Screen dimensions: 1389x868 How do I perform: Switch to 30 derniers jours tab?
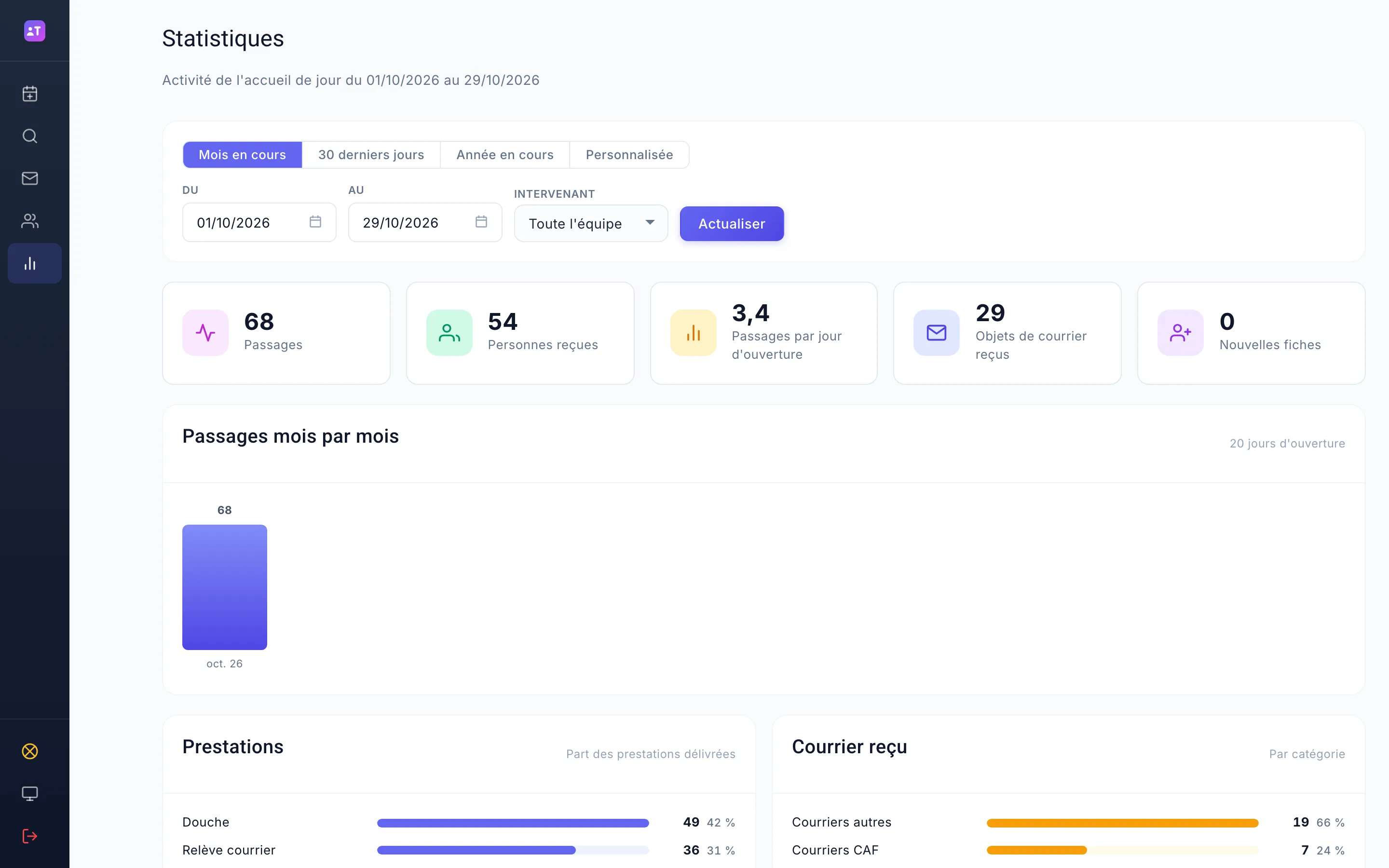[x=371, y=155]
